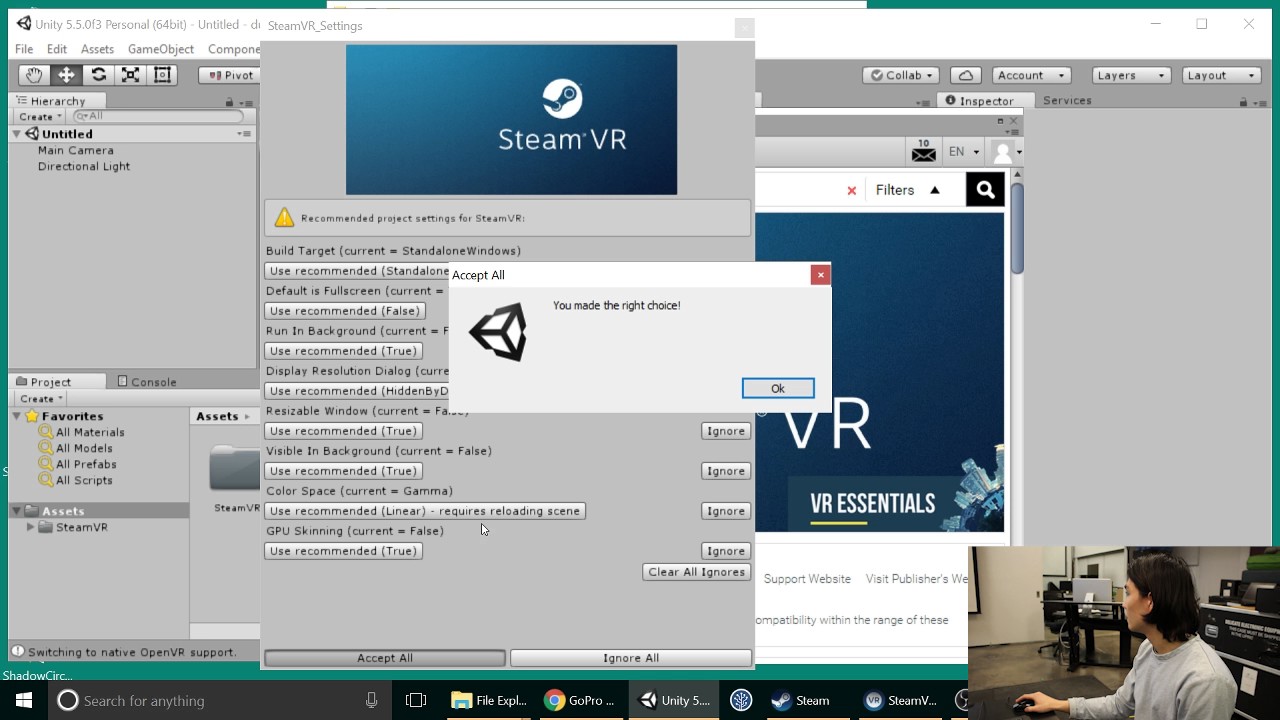Switch to the Inspector tab
This screenshot has width=1280, height=720.
980,101
